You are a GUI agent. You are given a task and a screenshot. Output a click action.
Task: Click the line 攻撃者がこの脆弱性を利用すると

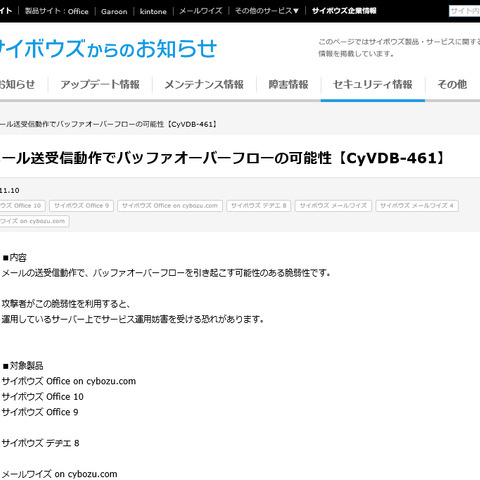tap(66, 304)
